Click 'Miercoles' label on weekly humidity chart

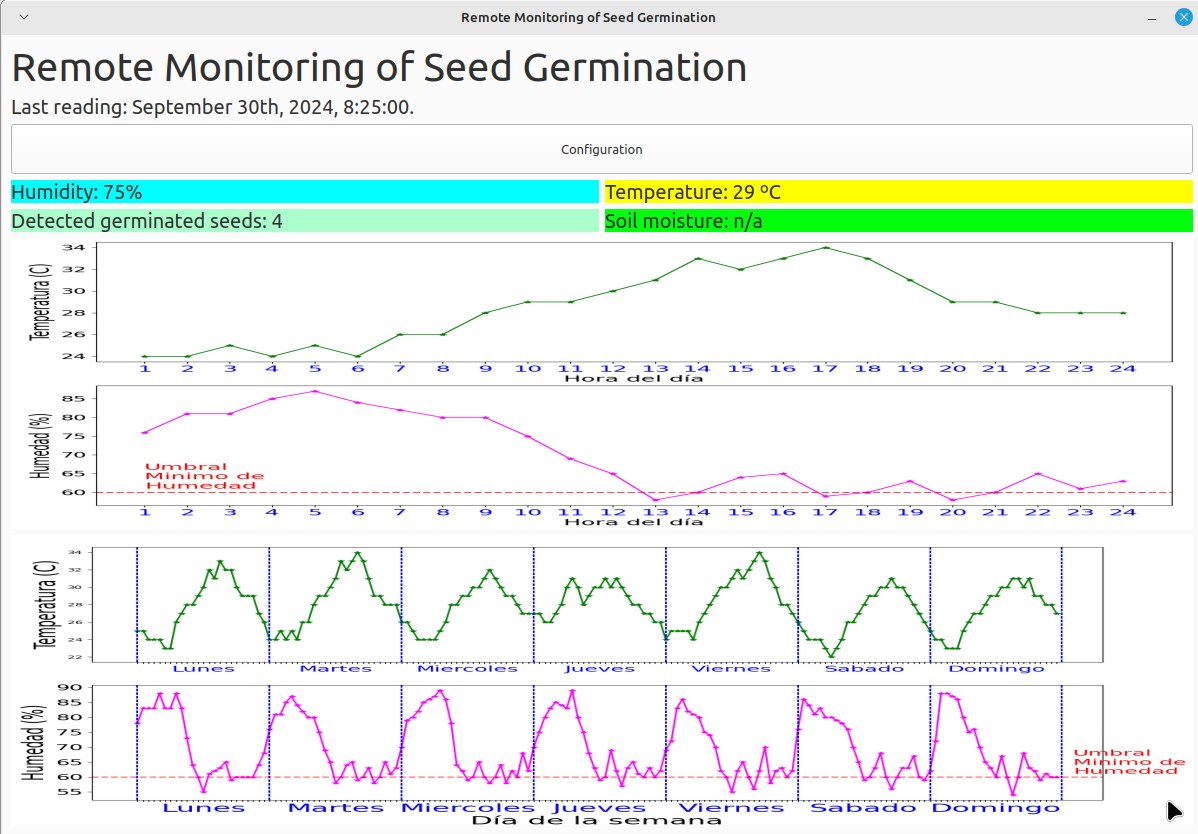[467, 807]
